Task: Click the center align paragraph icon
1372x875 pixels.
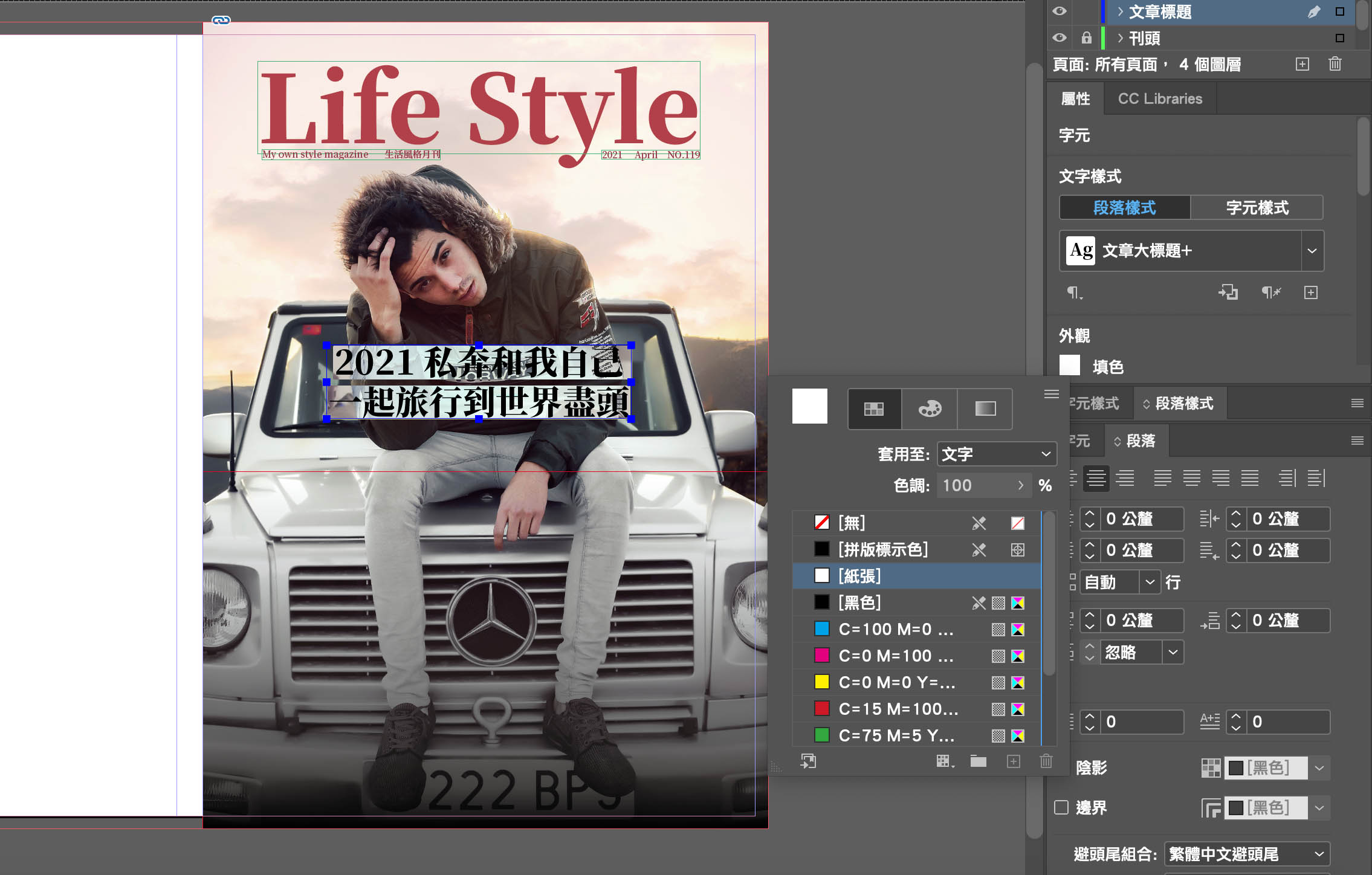Action: tap(1096, 478)
